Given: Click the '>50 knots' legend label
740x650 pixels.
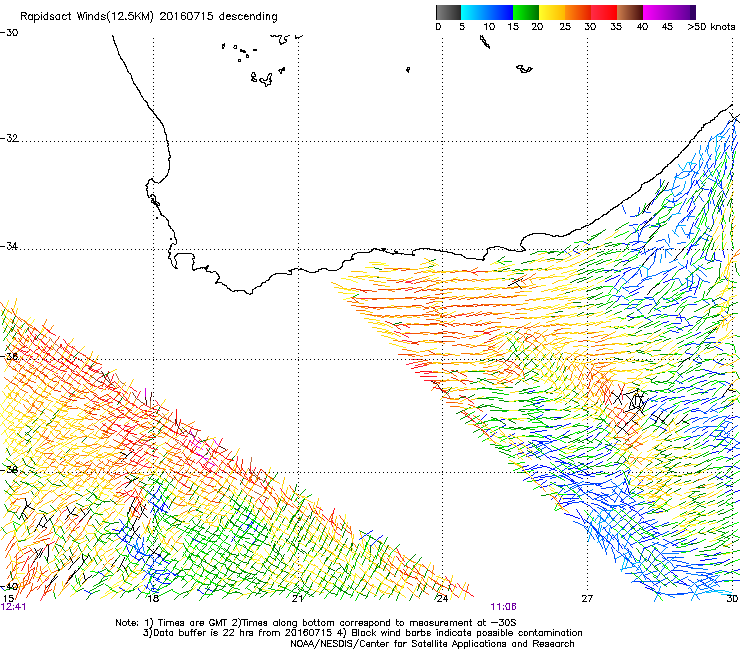Looking at the screenshot, I should pyautogui.click(x=711, y=27).
